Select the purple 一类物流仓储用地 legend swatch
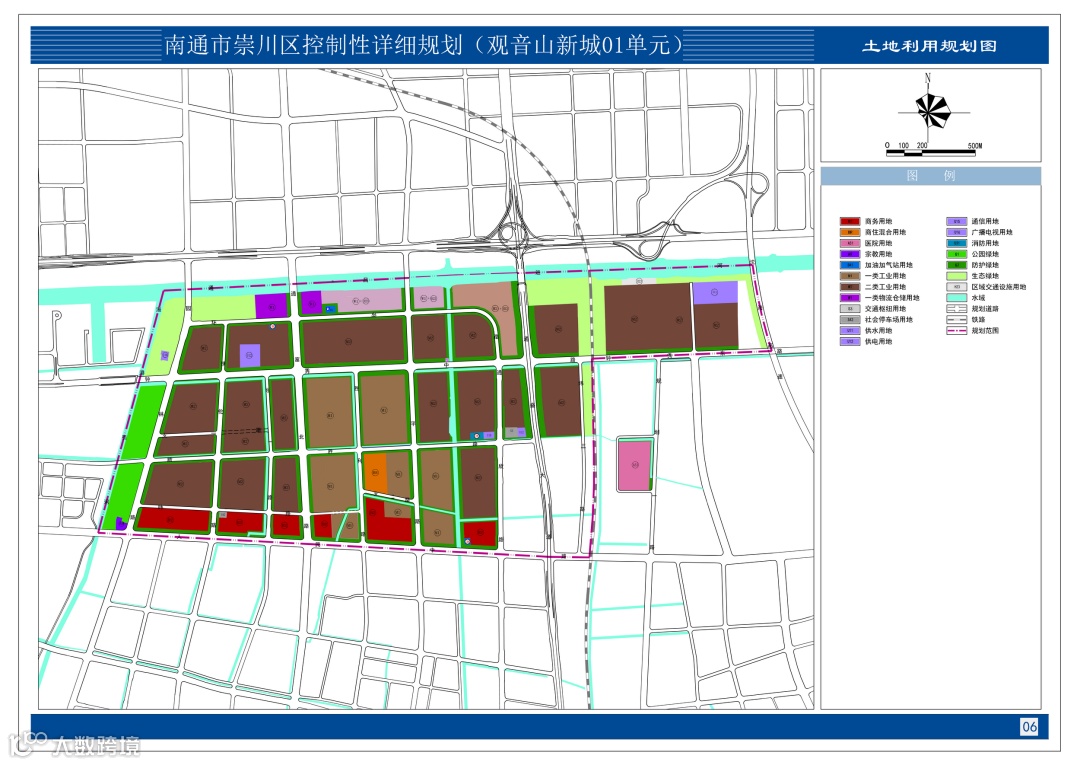The width and height of the screenshot is (1080, 765). tap(849, 298)
